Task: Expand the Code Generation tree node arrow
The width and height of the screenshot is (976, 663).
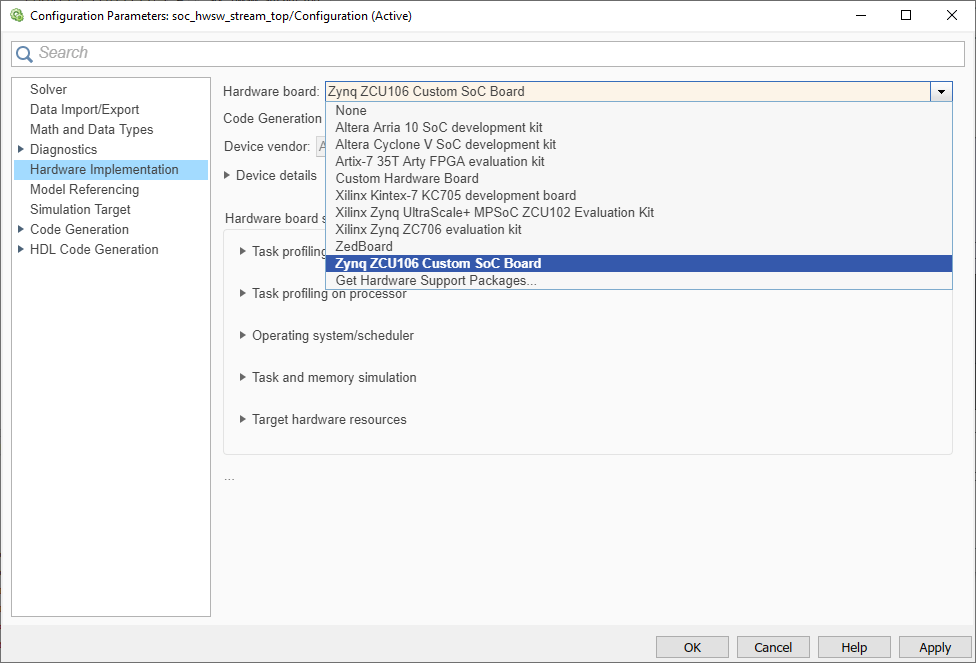Action: 21,229
